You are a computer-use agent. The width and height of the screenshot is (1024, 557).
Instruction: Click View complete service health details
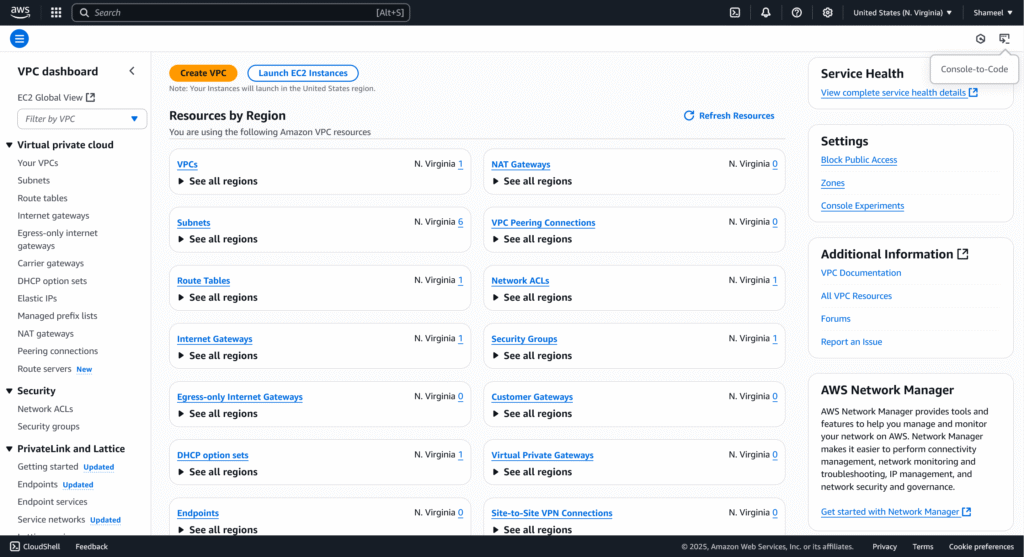(893, 93)
